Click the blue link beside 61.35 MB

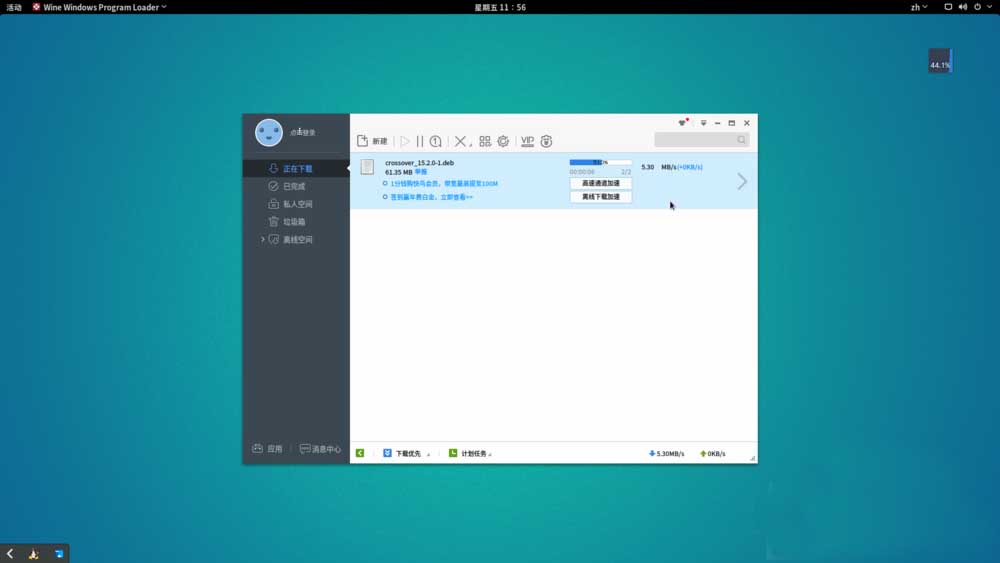[421, 172]
